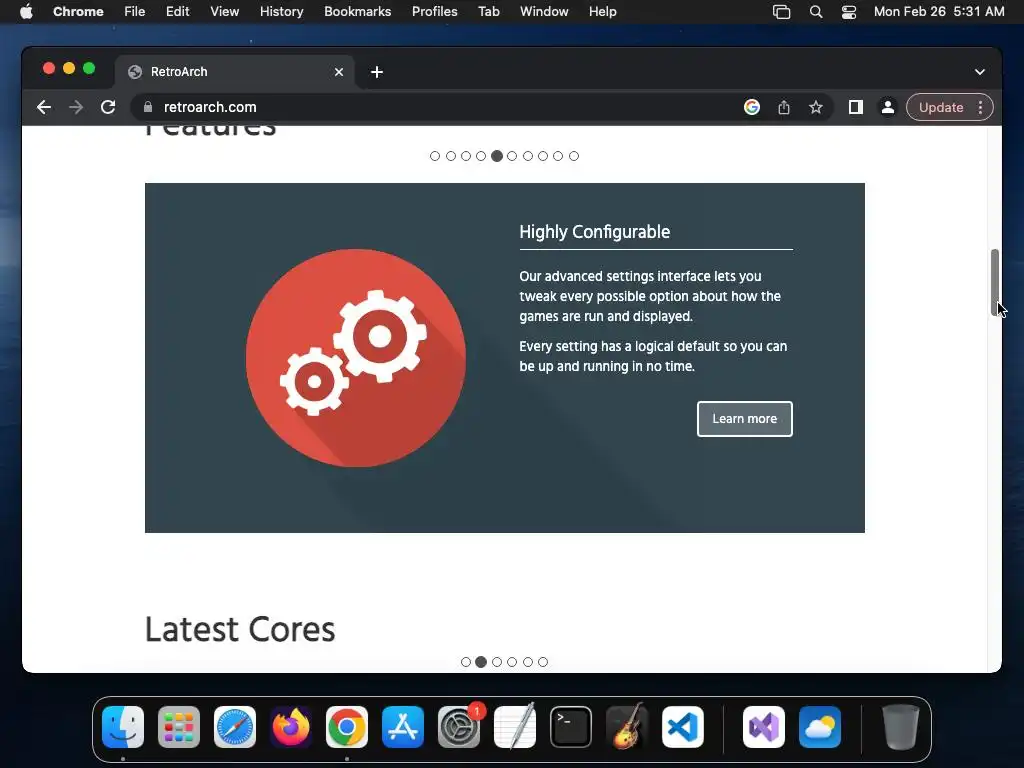Screen dimensions: 1024x768
Task: Go back to the previous page
Action: (x=44, y=107)
